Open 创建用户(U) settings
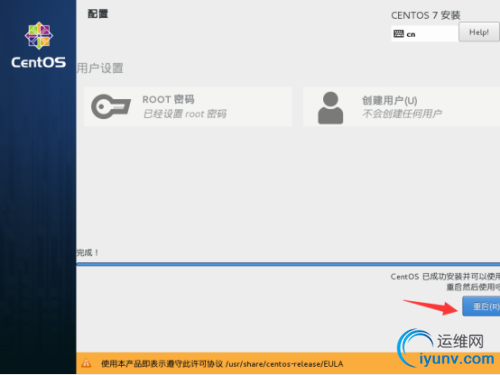Viewport: 500px width, 375px height. pyautogui.click(x=401, y=107)
